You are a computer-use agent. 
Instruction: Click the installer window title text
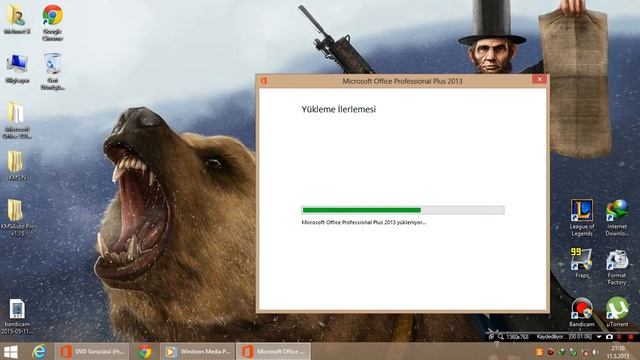click(402, 81)
